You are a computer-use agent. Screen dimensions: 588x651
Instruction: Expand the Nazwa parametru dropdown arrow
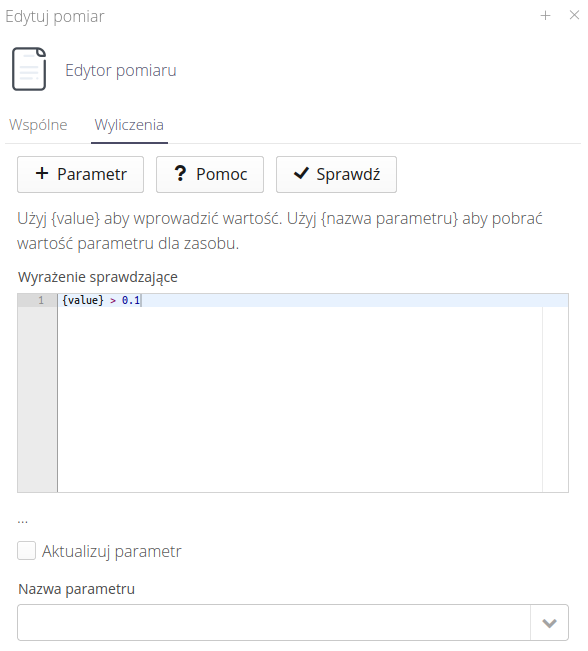[549, 623]
